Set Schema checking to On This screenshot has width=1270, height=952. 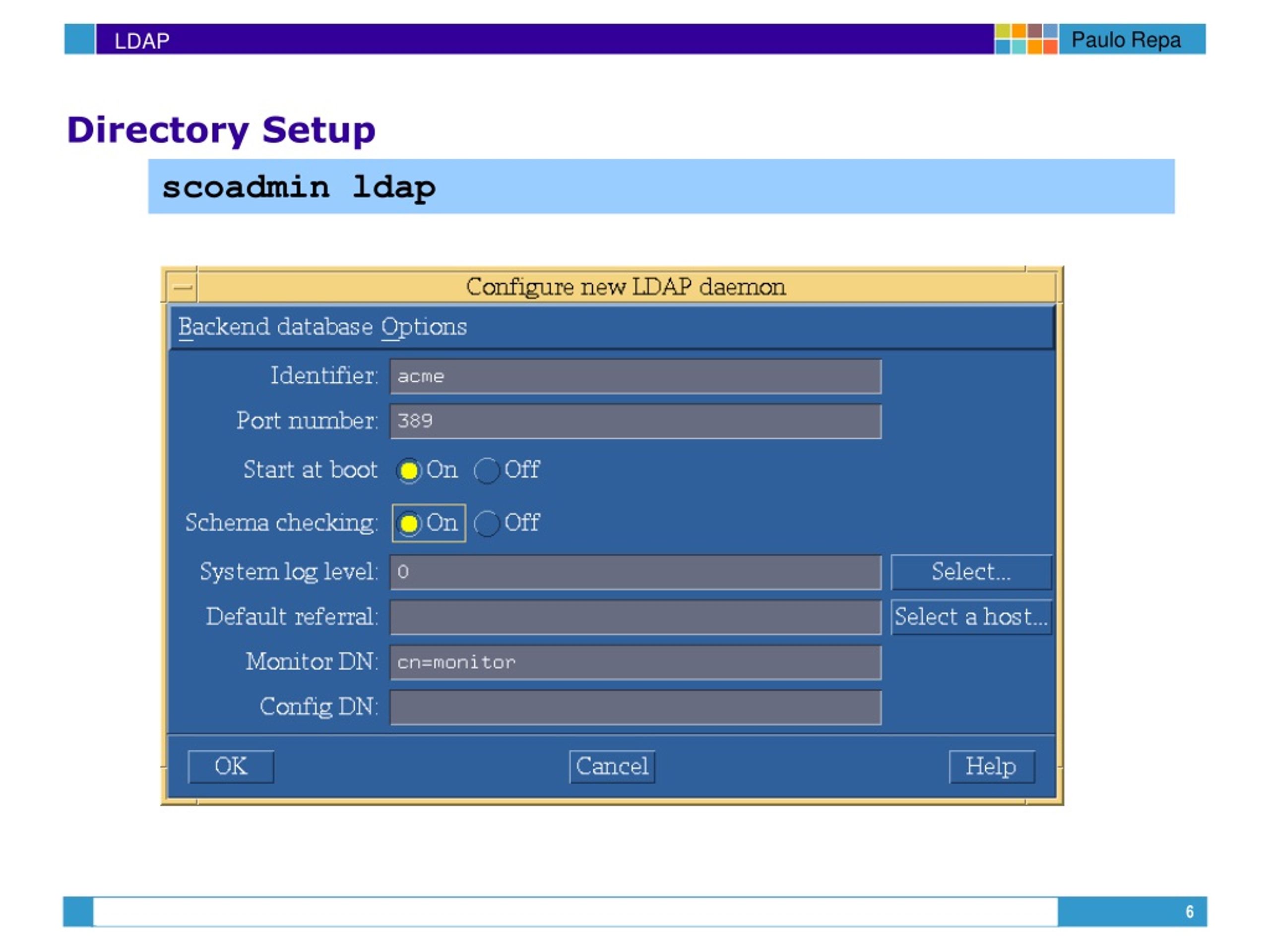428,523
